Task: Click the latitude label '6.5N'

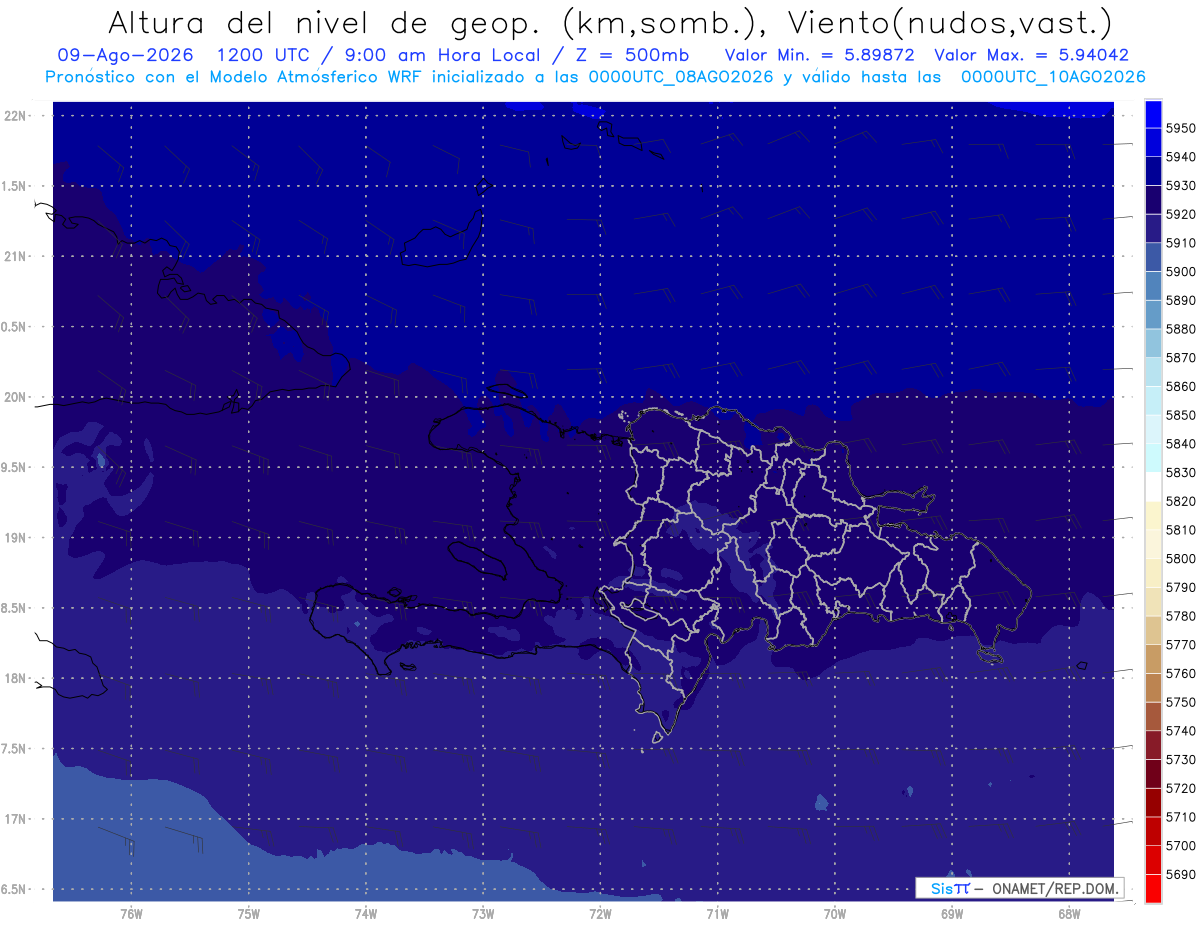Action: pyautogui.click(x=14, y=889)
